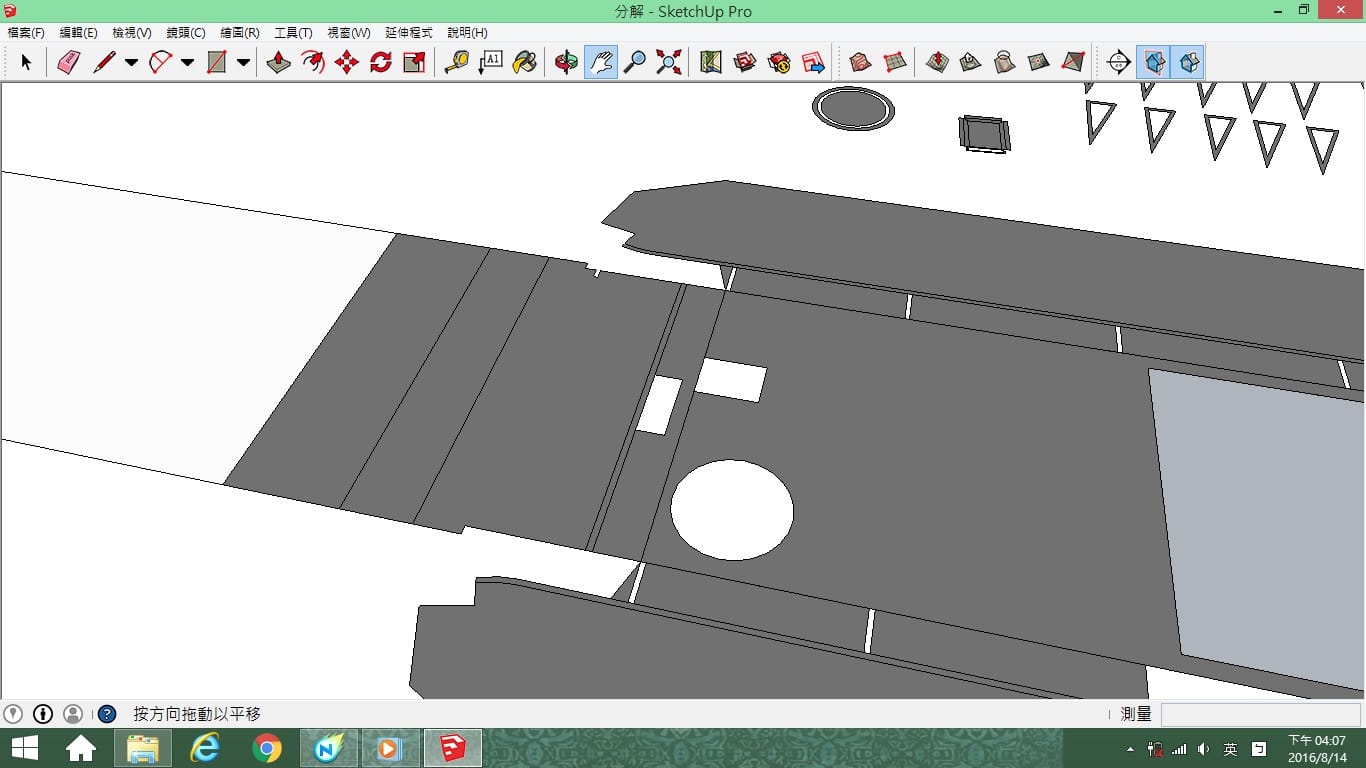
Task: Activate the Rectangle shape tool
Action: [x=216, y=62]
